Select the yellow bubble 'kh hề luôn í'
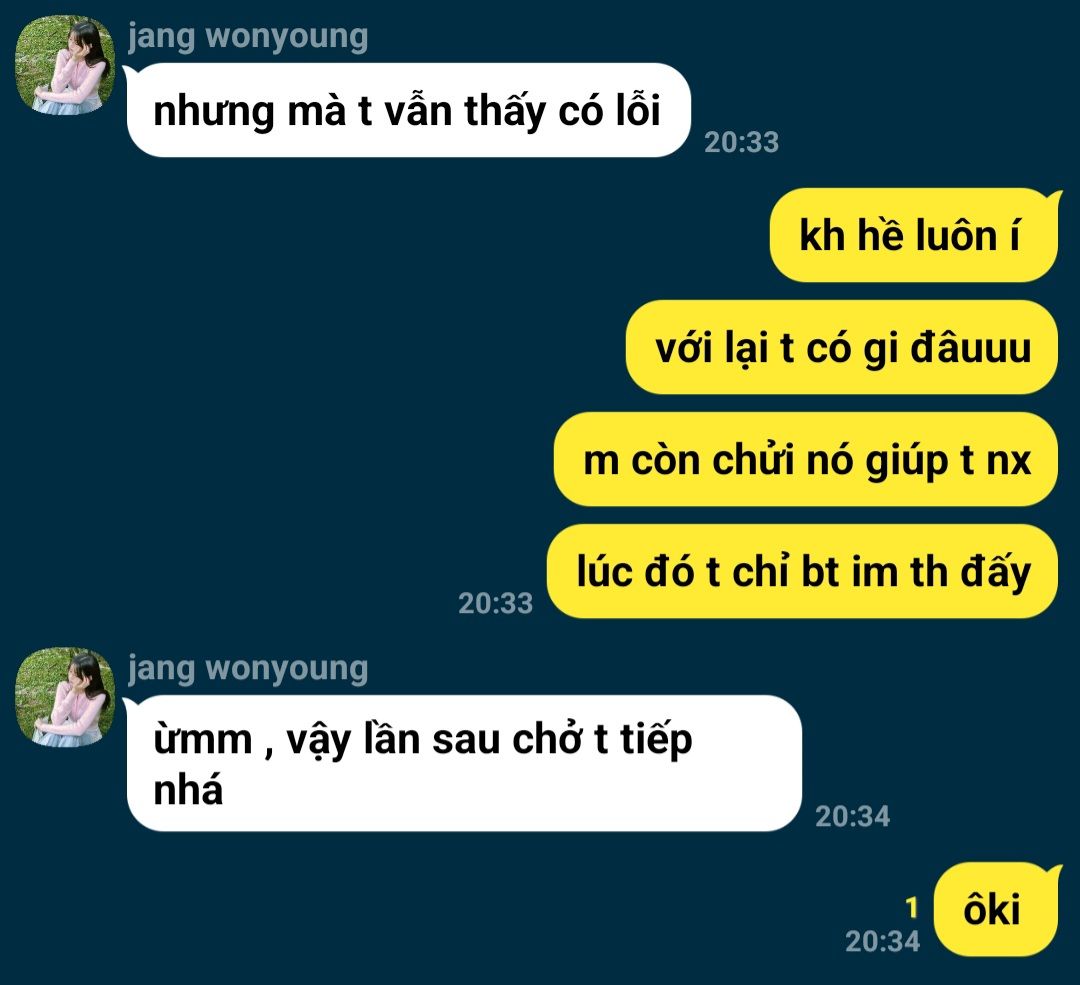 point(913,235)
